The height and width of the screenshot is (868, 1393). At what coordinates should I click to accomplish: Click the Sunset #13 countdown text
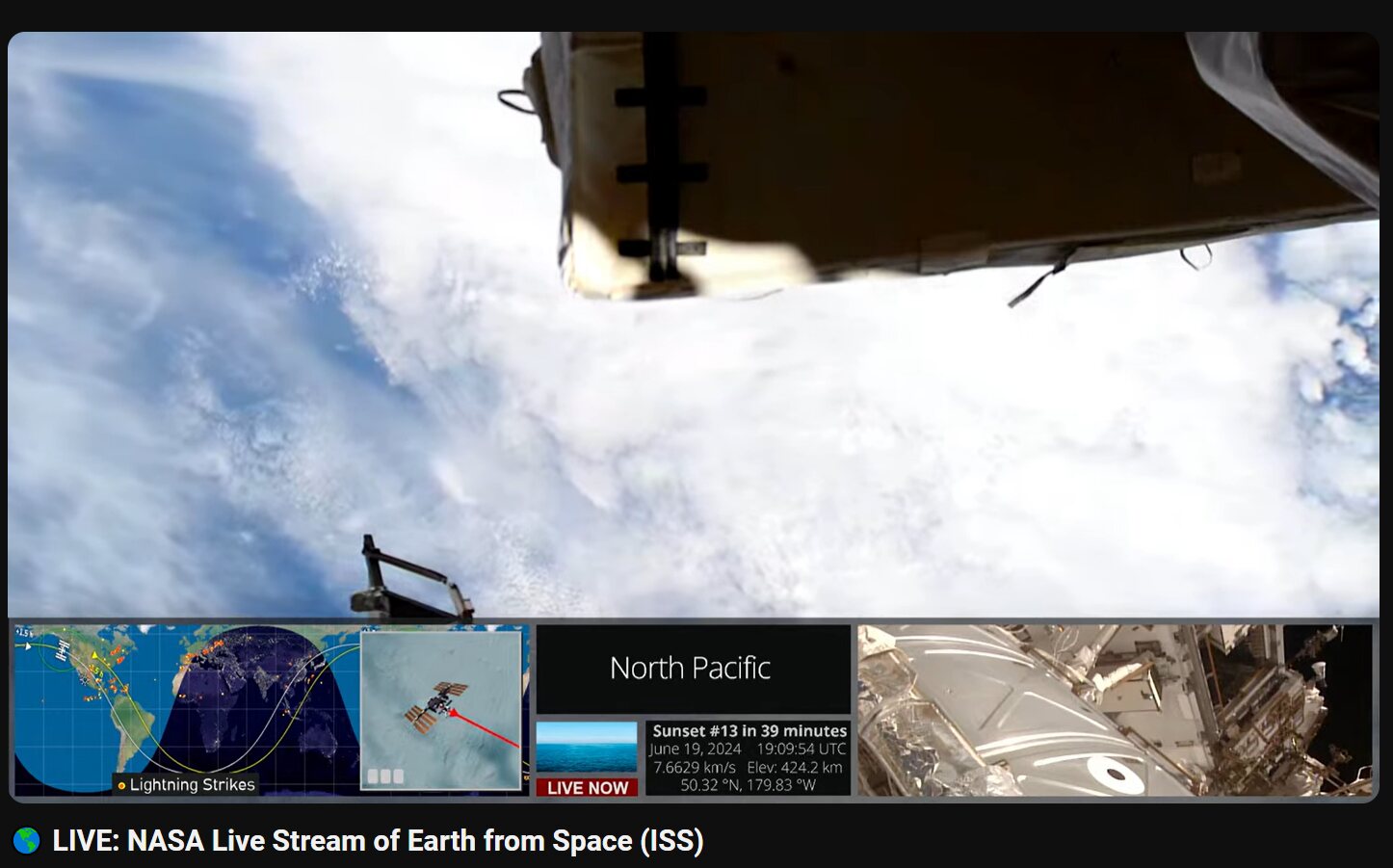click(749, 731)
